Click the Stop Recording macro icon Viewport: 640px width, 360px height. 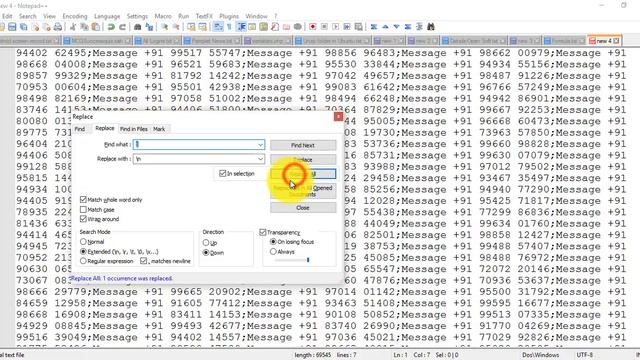click(x=324, y=27)
